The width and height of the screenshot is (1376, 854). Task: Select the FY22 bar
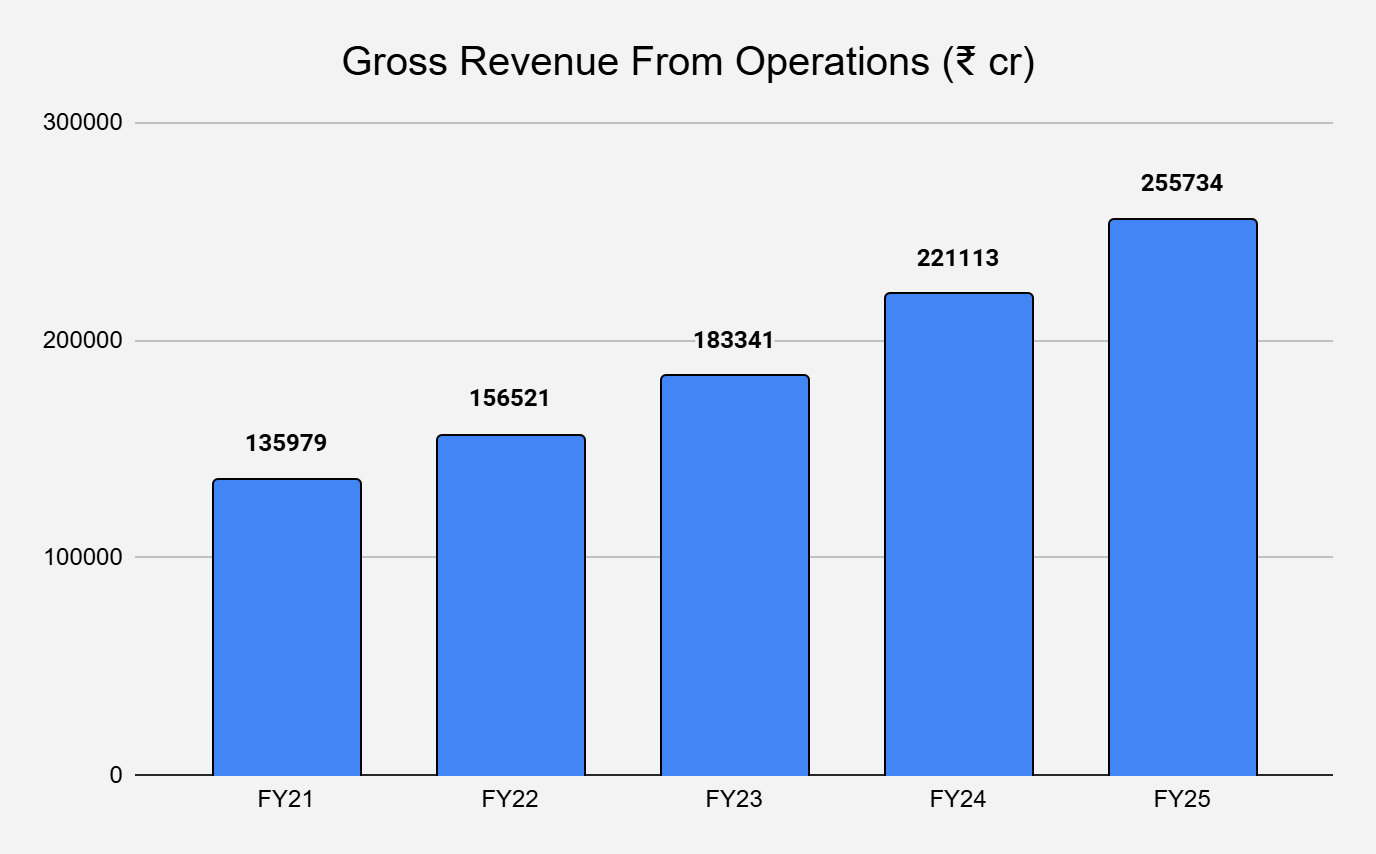click(510, 605)
